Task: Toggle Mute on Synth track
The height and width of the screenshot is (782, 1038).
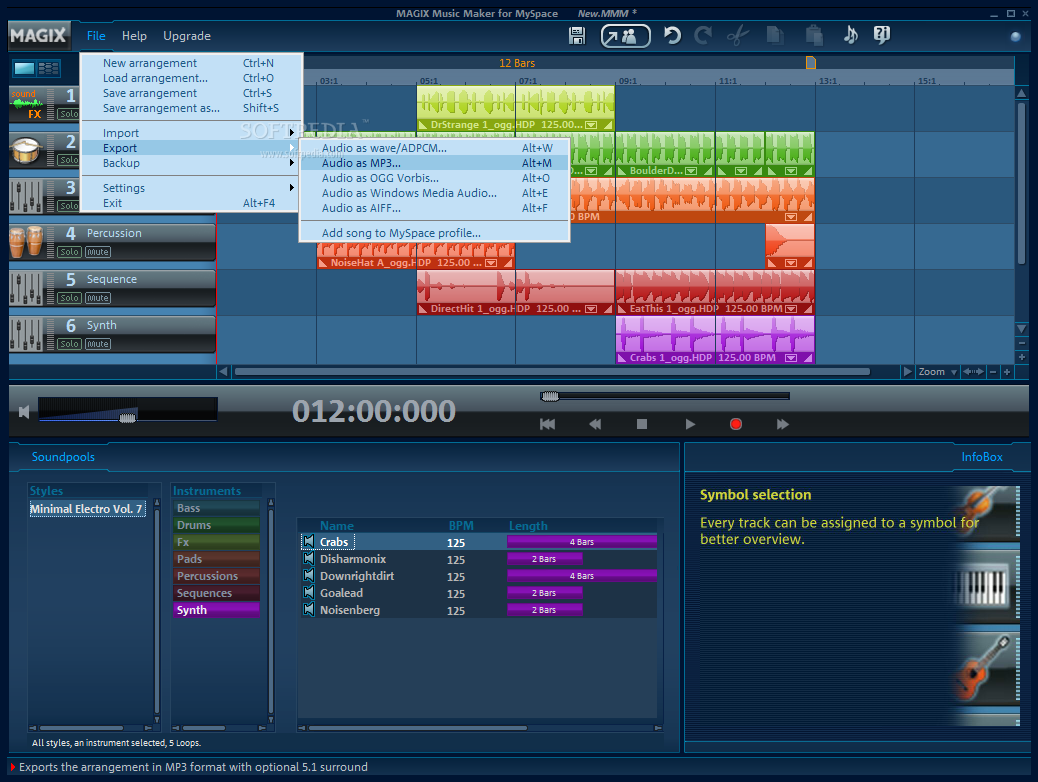Action: pyautogui.click(x=98, y=344)
